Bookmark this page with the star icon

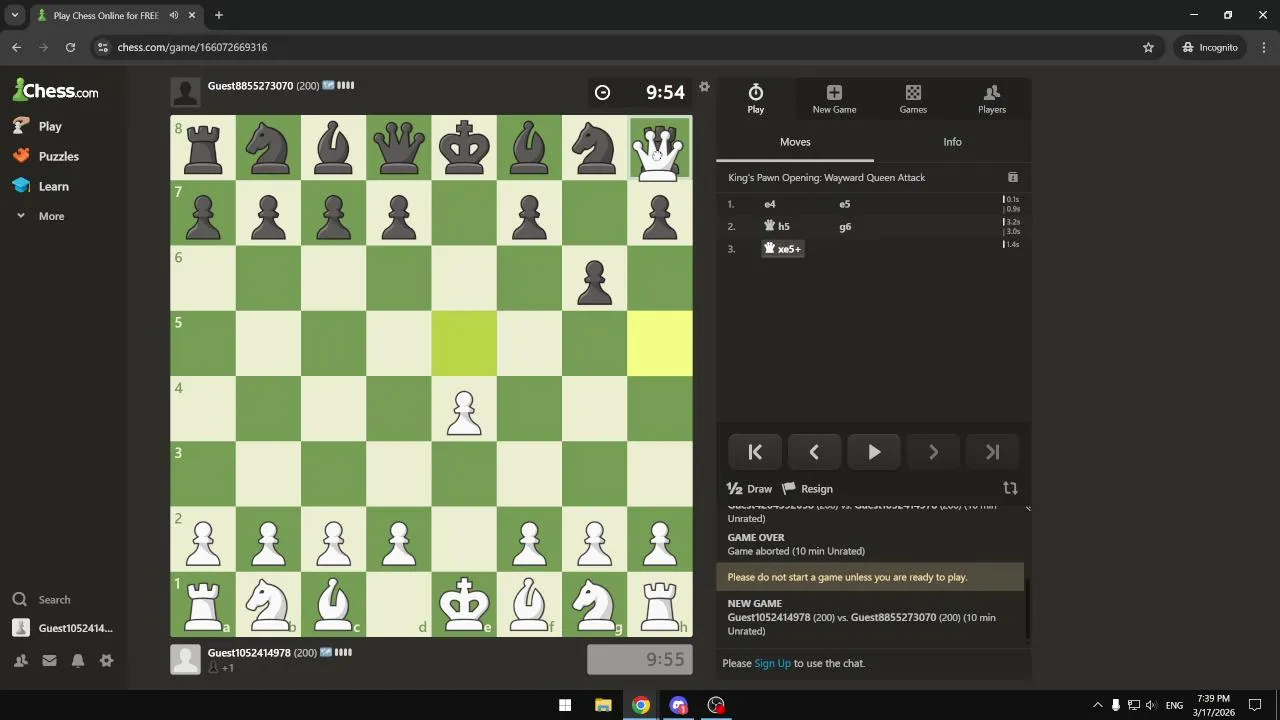pyautogui.click(x=1148, y=47)
